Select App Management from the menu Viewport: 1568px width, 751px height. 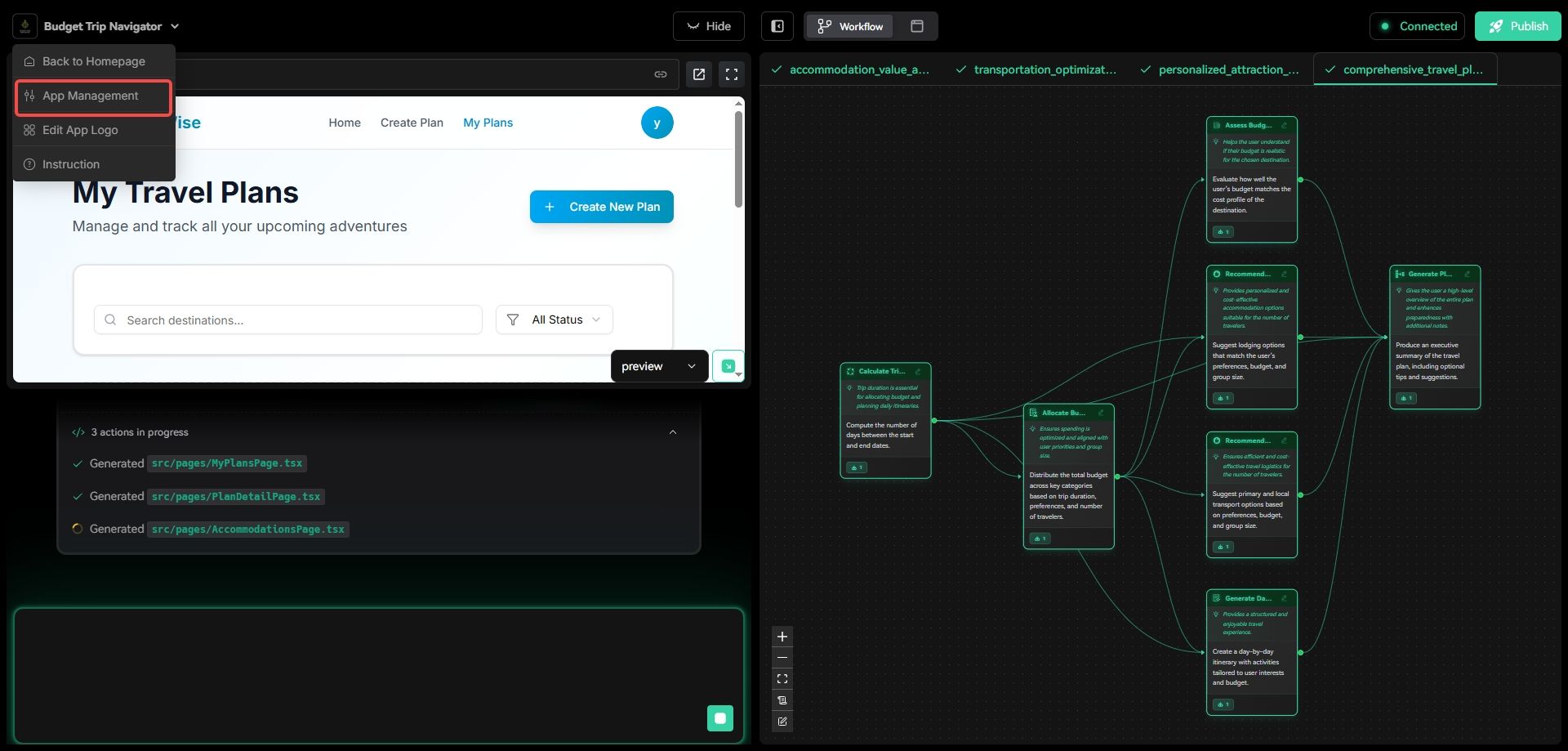click(x=93, y=96)
